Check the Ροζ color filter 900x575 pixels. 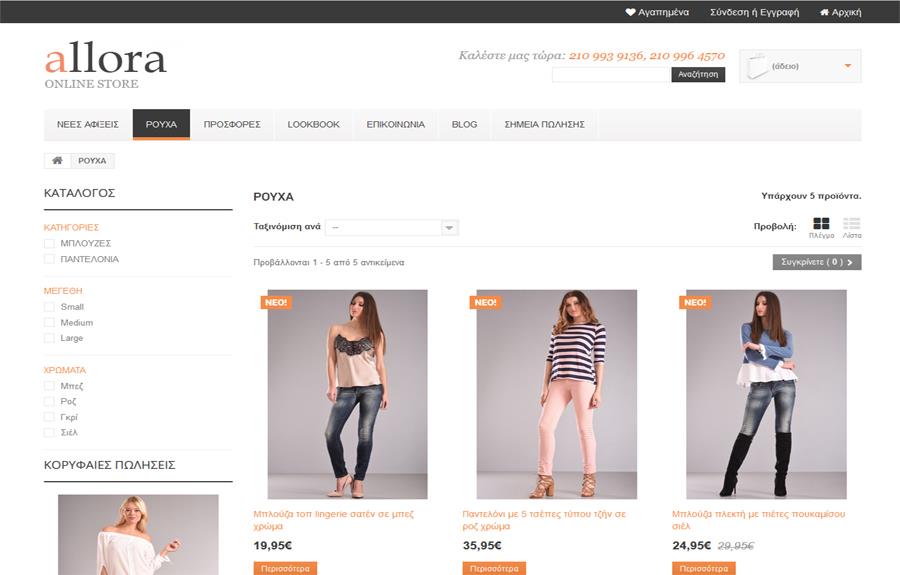(x=49, y=402)
